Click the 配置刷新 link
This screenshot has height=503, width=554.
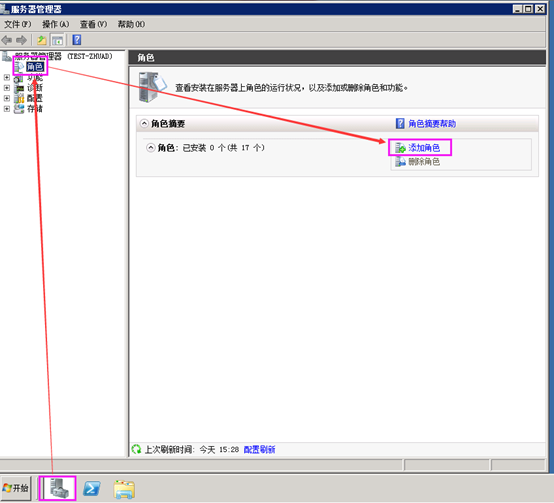click(259, 450)
